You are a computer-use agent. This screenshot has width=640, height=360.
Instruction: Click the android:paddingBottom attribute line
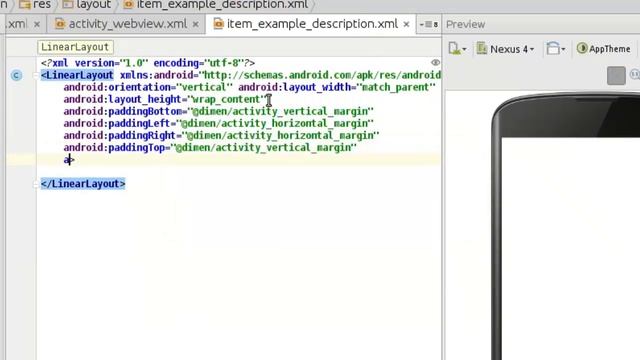(x=218, y=111)
